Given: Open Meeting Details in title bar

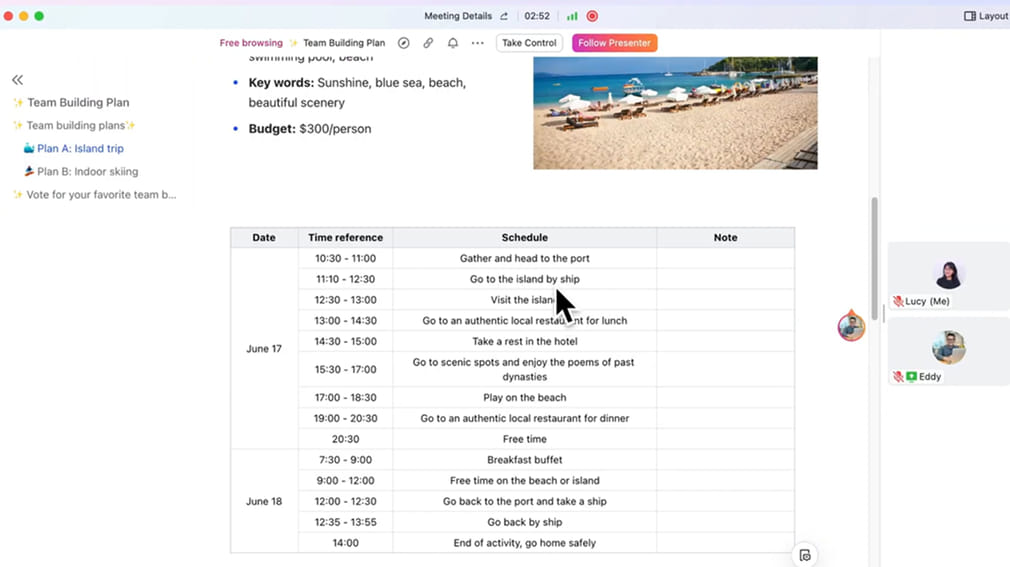Looking at the screenshot, I should pyautogui.click(x=458, y=16).
